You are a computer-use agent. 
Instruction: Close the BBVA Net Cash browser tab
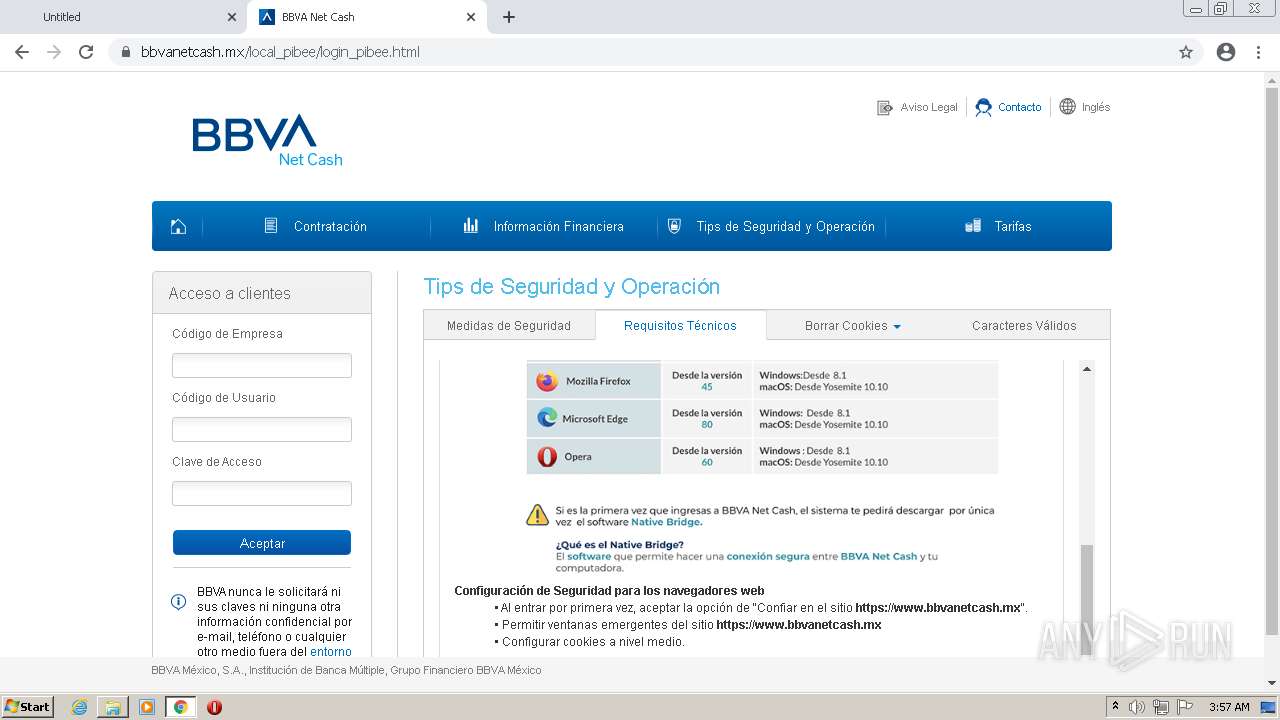[471, 17]
